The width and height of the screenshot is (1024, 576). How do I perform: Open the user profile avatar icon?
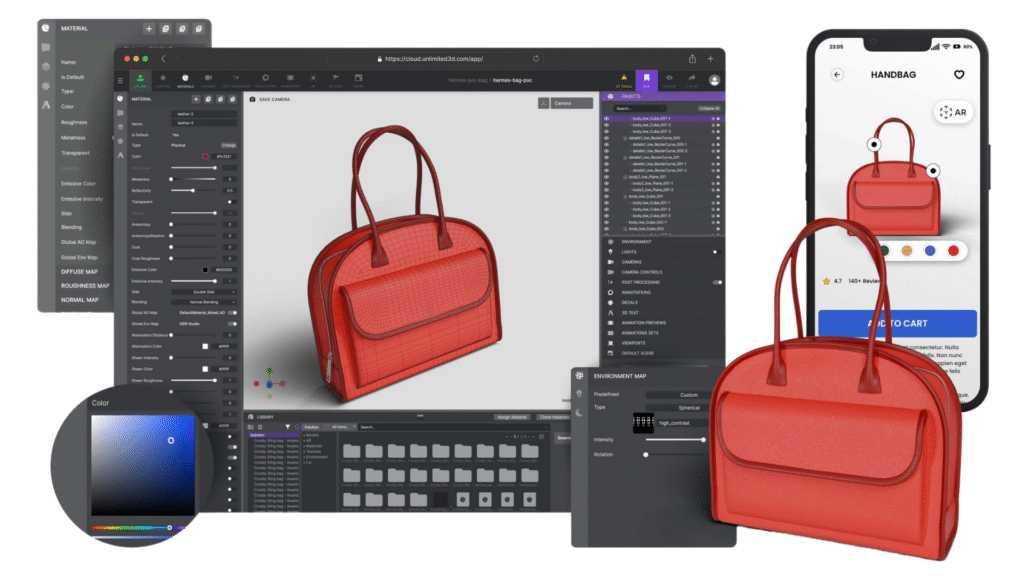(715, 79)
